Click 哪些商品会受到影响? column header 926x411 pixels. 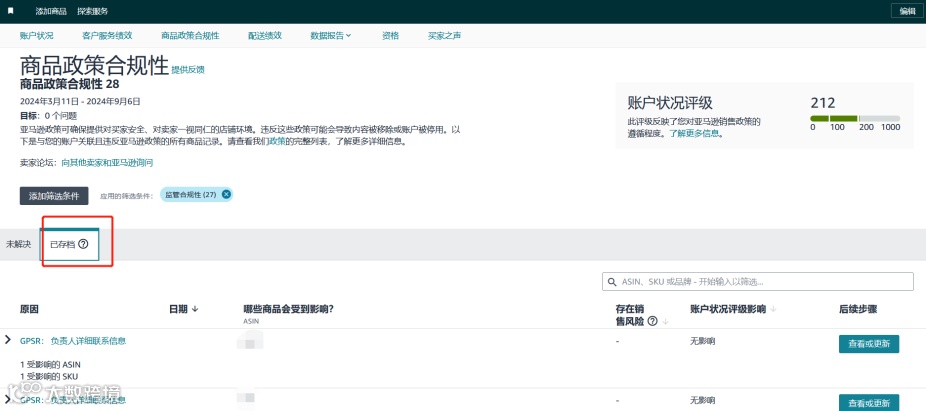click(x=288, y=309)
